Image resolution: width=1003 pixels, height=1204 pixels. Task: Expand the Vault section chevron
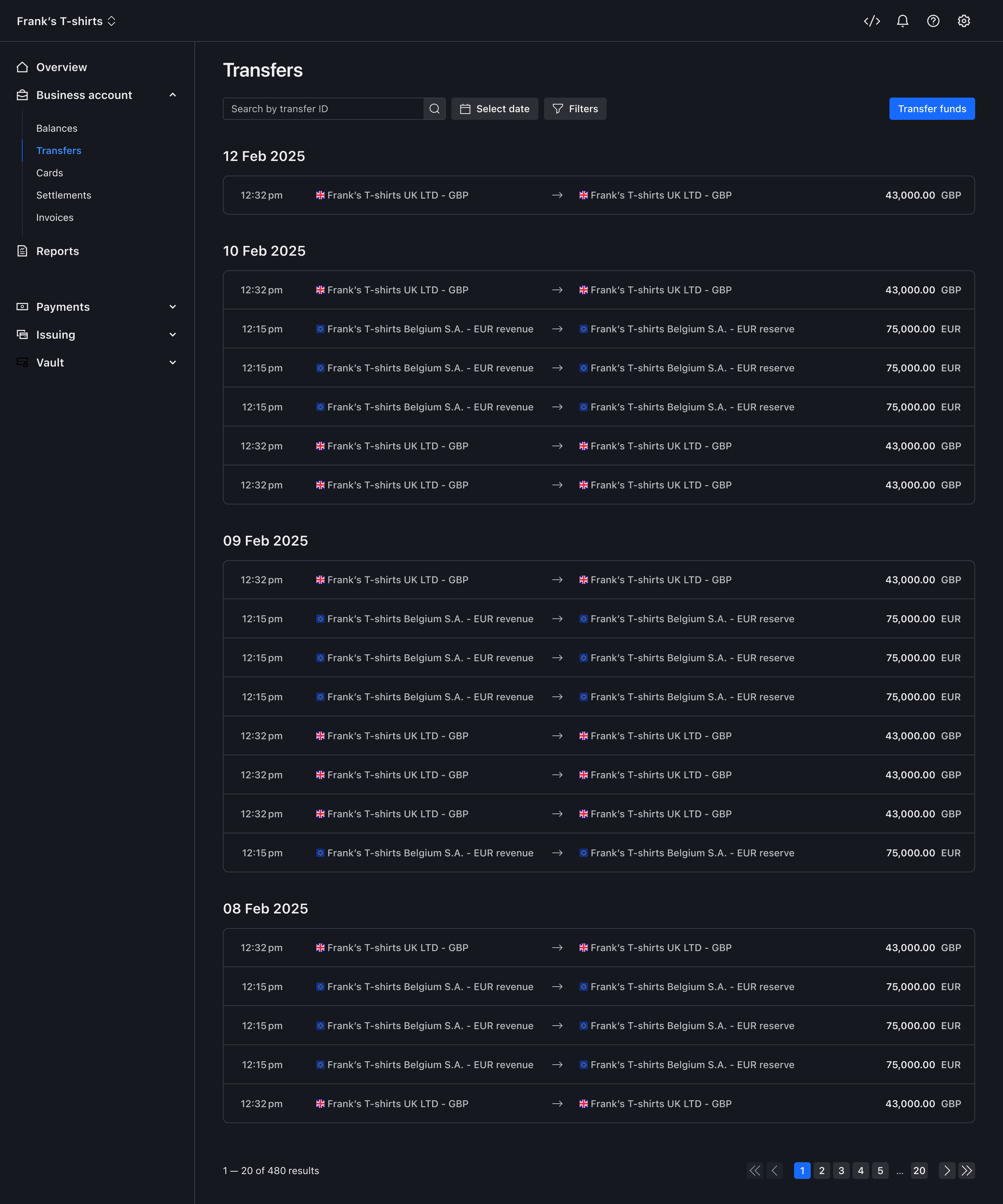coord(172,362)
